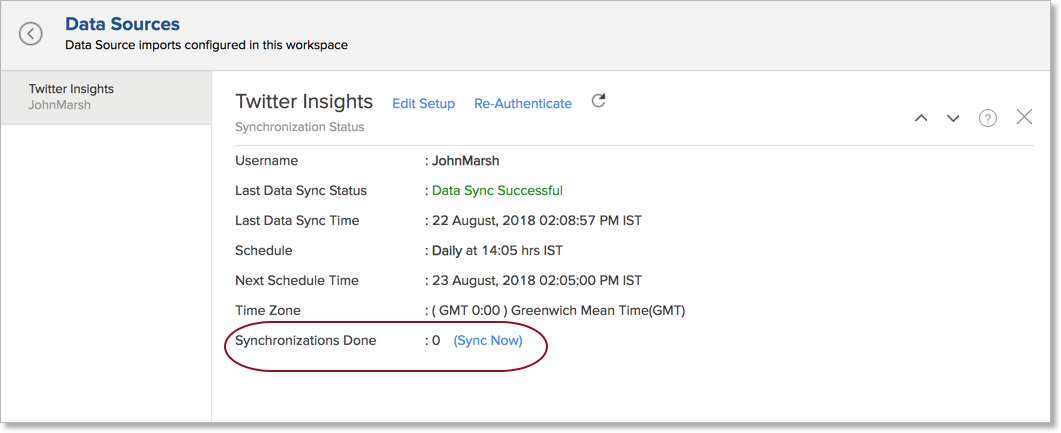
Task: Click the Data Sources heading
Action: tap(122, 24)
